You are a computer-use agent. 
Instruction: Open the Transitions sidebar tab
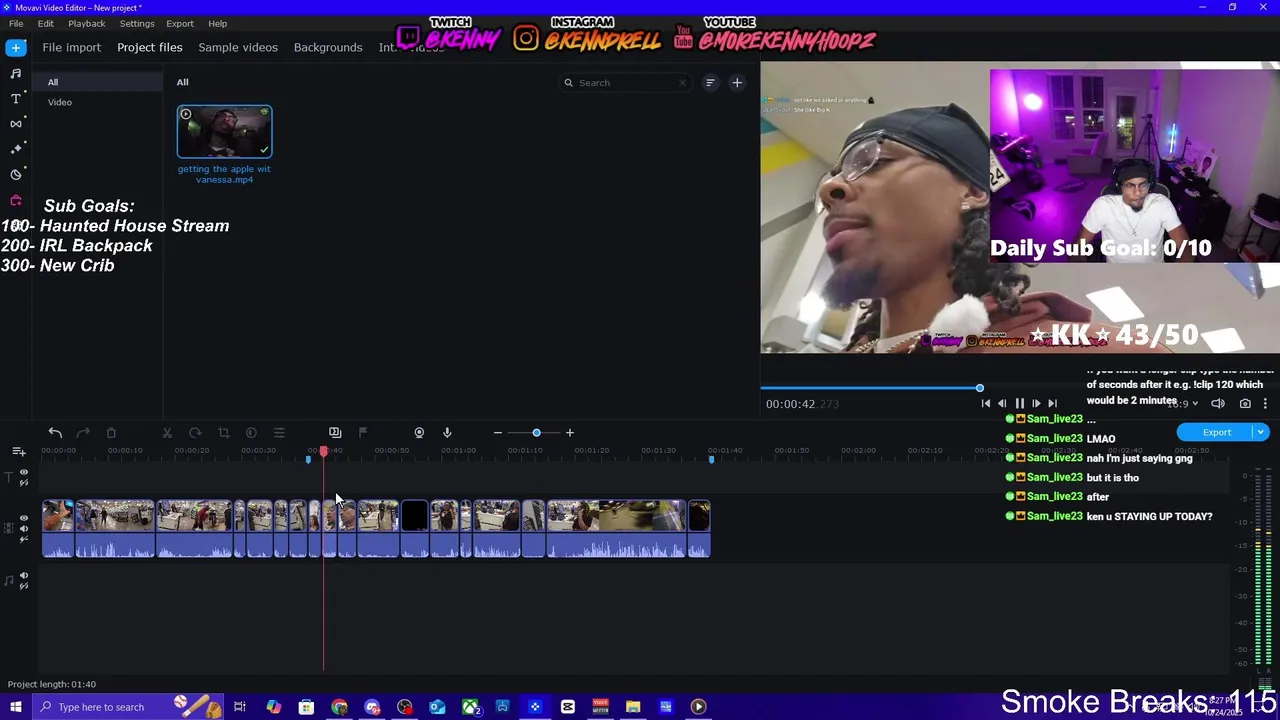(x=16, y=123)
